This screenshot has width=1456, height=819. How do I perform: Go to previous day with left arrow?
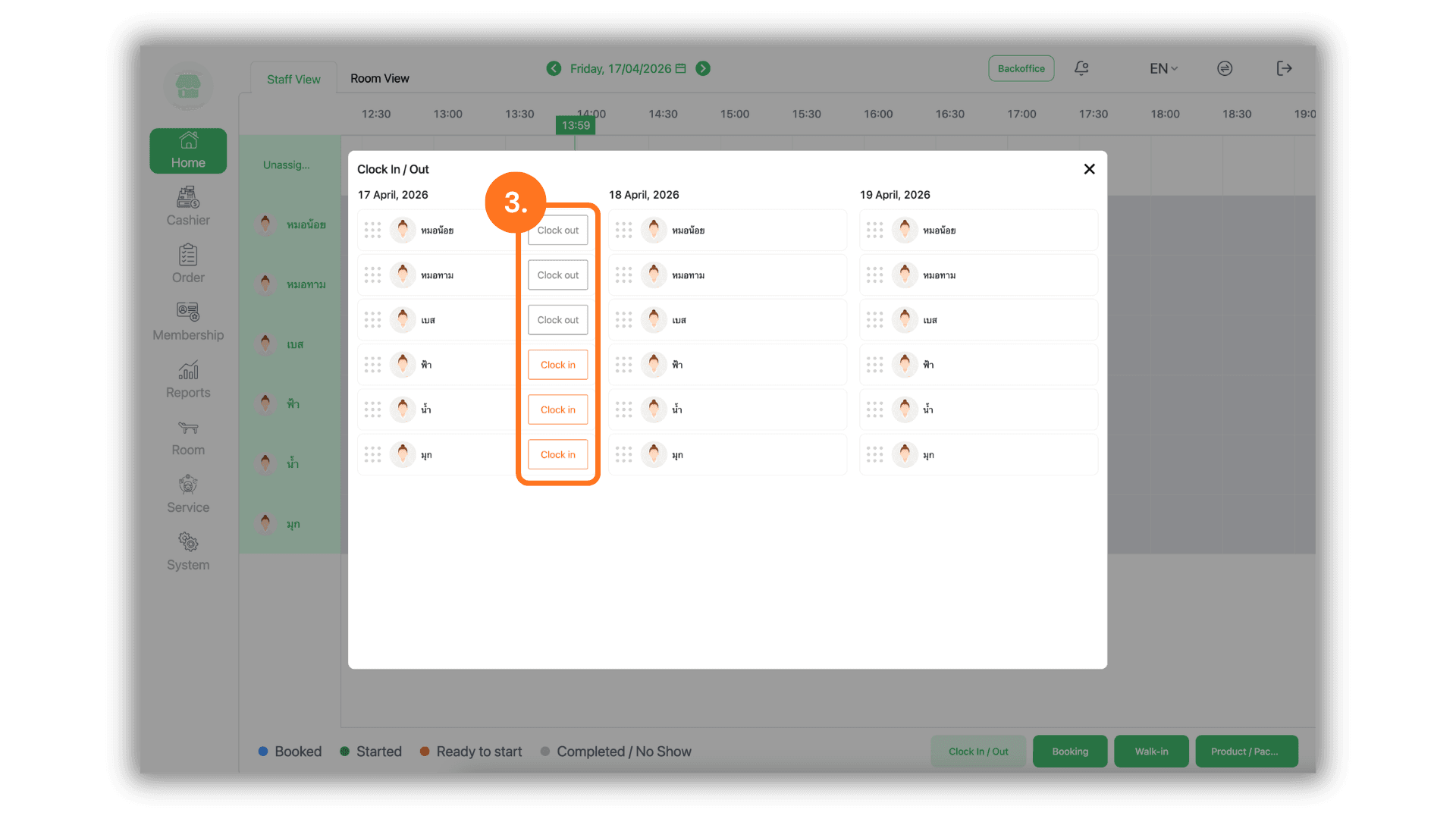[x=554, y=68]
